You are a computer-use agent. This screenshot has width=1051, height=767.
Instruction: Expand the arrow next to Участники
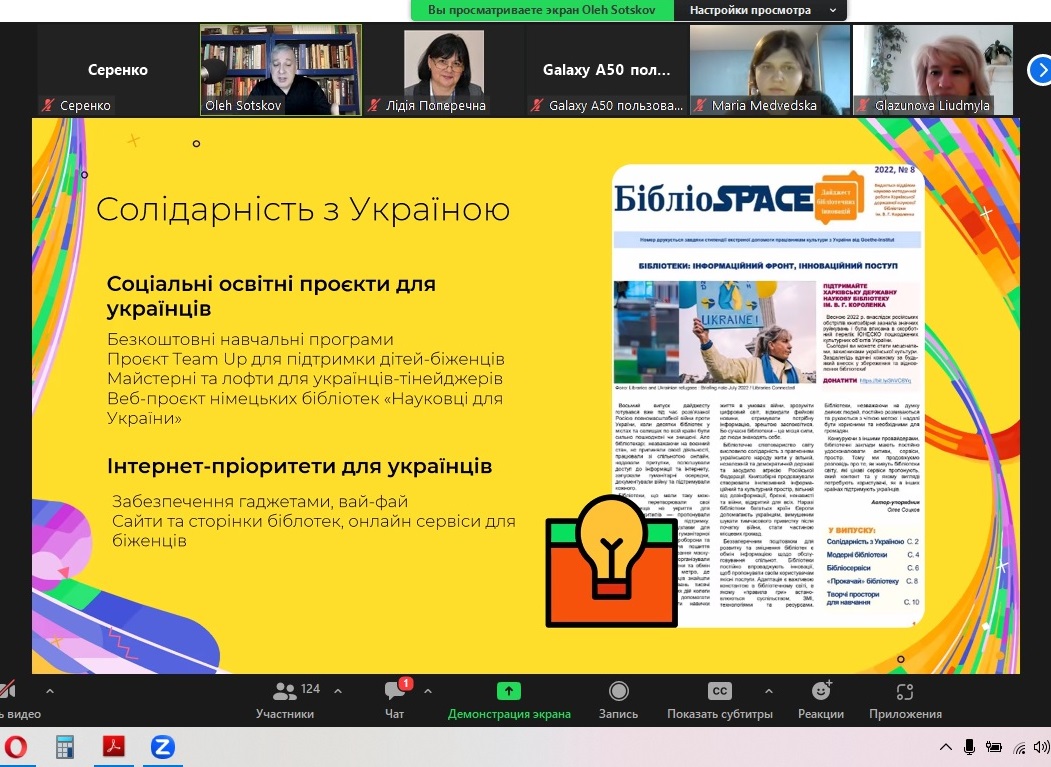click(x=338, y=690)
